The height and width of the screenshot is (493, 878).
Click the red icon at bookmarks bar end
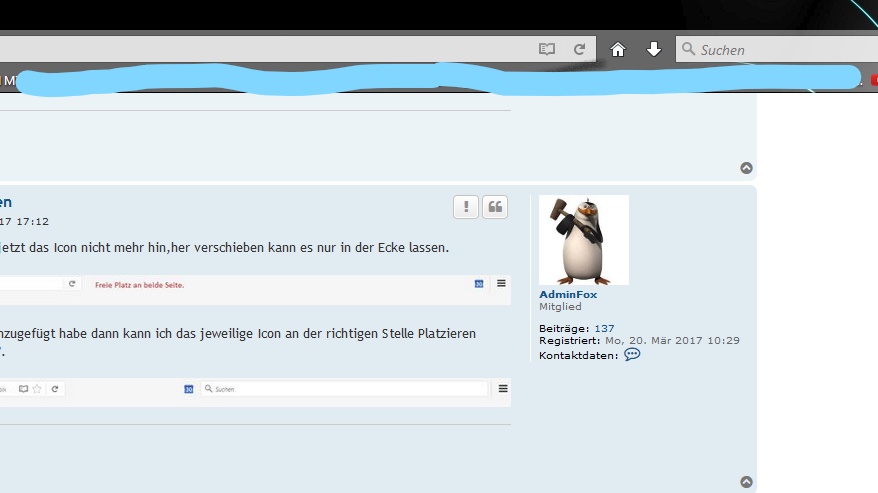point(874,80)
